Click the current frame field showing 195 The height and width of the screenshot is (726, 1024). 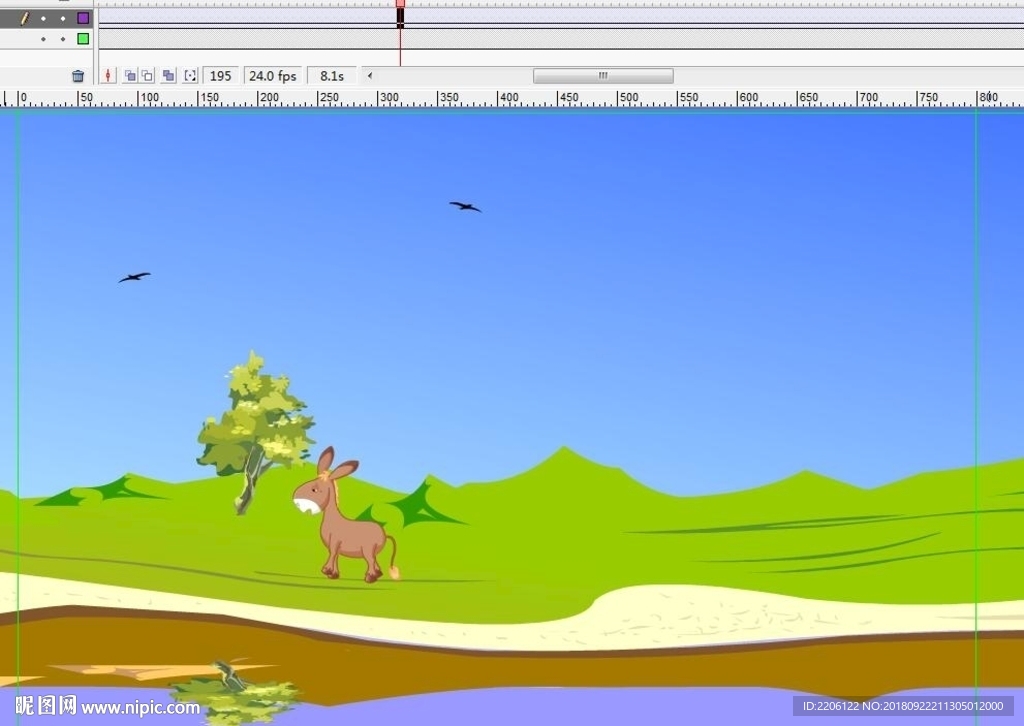[x=221, y=76]
